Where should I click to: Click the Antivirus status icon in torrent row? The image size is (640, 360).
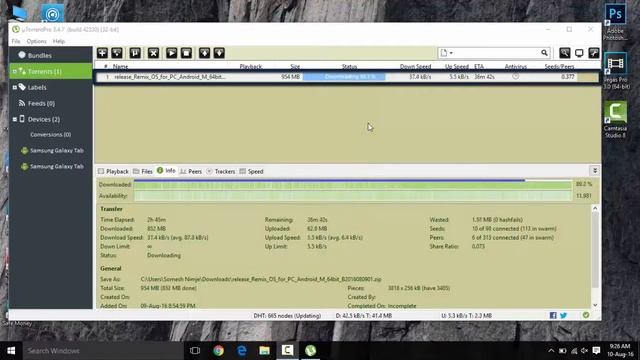pyautogui.click(x=516, y=76)
